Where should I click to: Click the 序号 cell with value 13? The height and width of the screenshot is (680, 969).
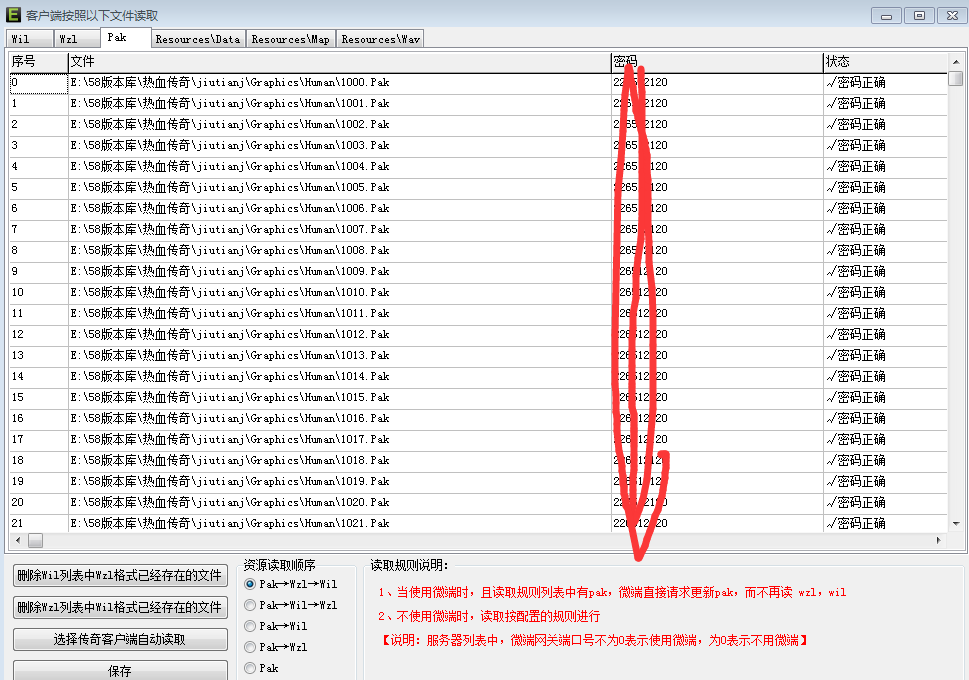pyautogui.click(x=38, y=356)
